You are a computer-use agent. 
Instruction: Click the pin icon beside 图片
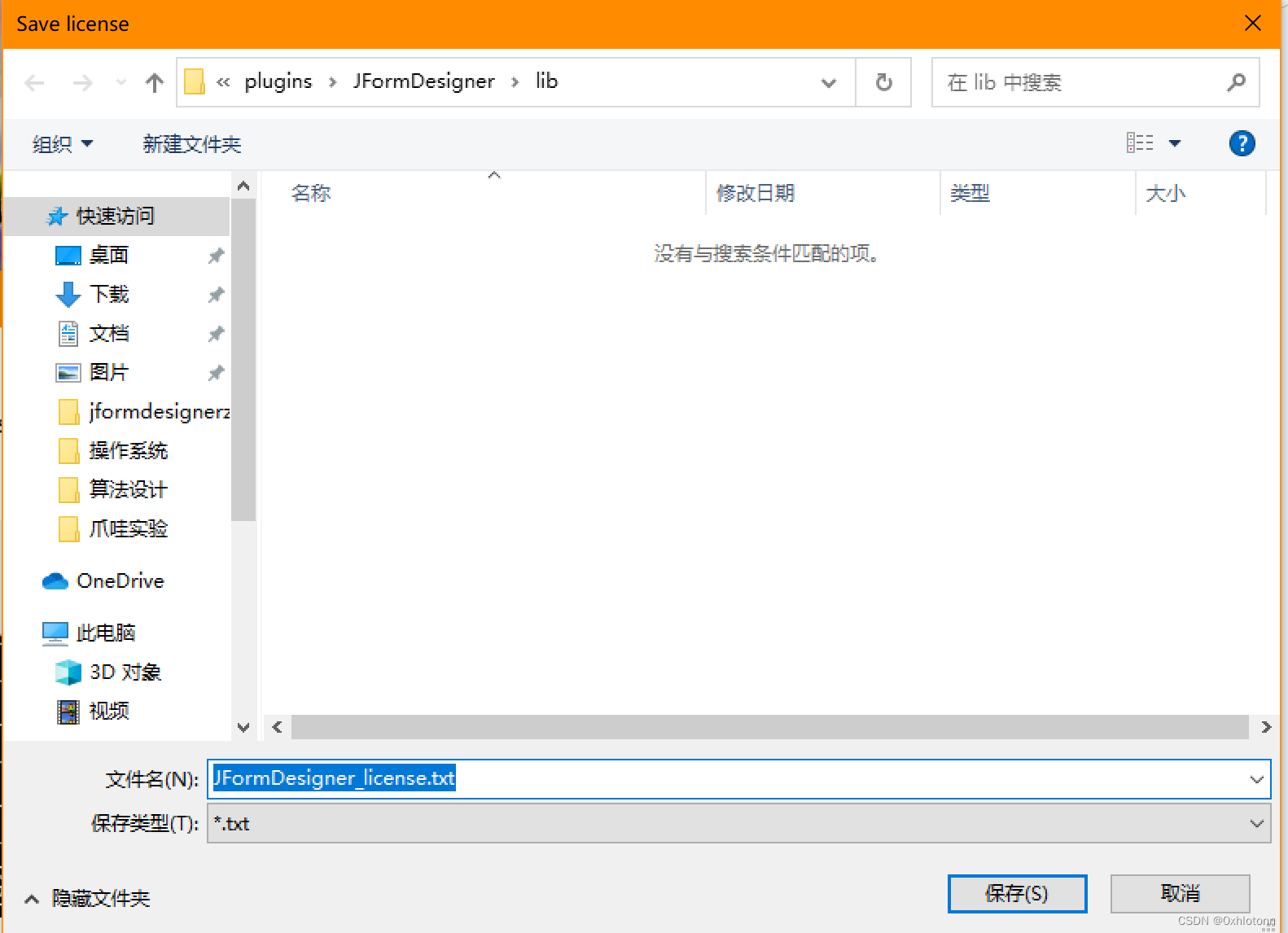coord(216,373)
